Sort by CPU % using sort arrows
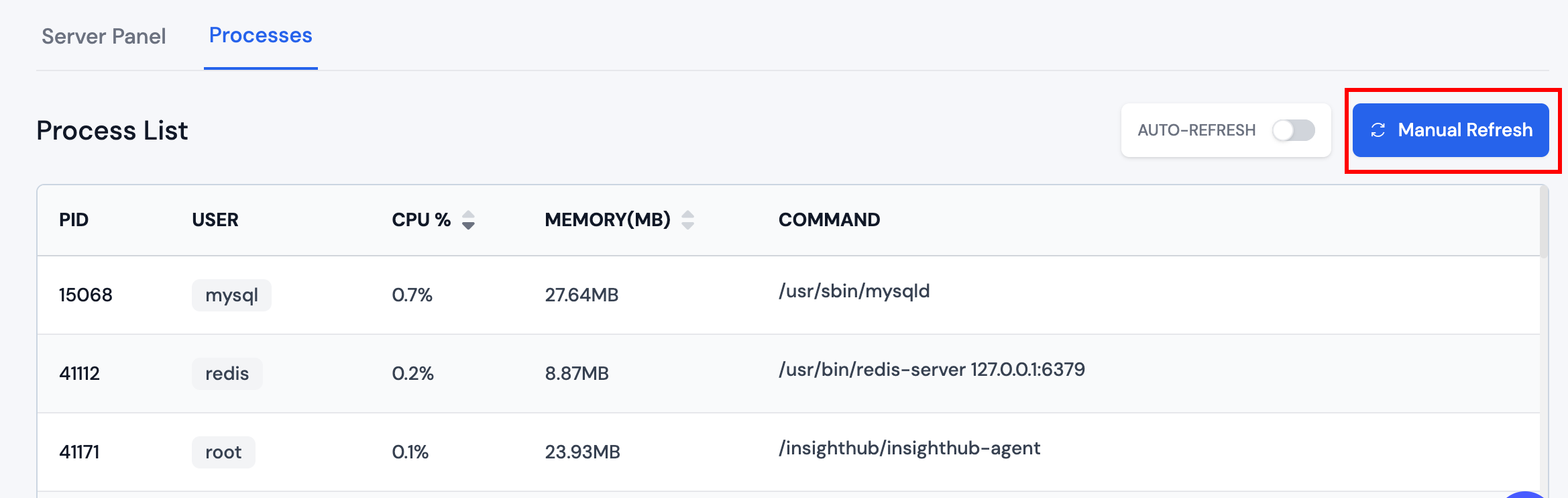 (468, 220)
